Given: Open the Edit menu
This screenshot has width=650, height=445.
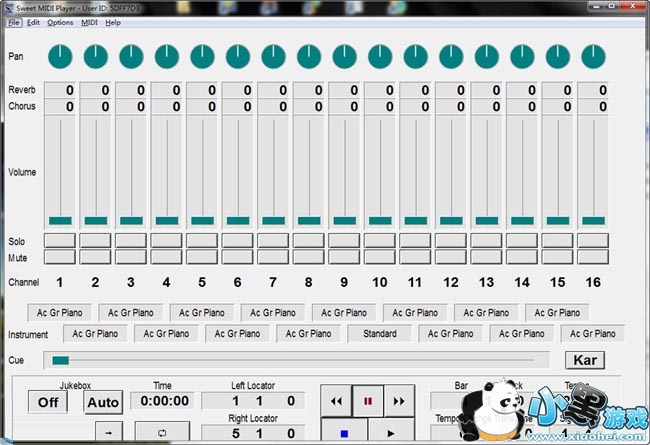Looking at the screenshot, I should tap(33, 22).
